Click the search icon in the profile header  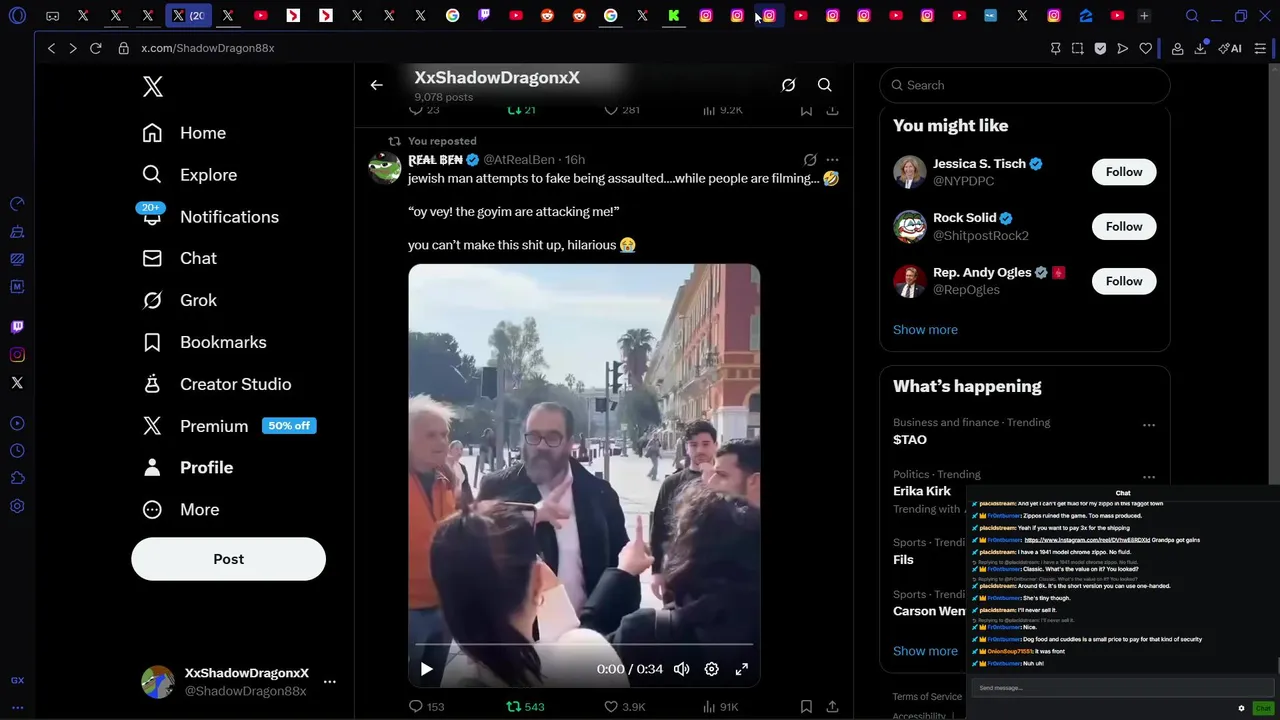click(x=825, y=85)
